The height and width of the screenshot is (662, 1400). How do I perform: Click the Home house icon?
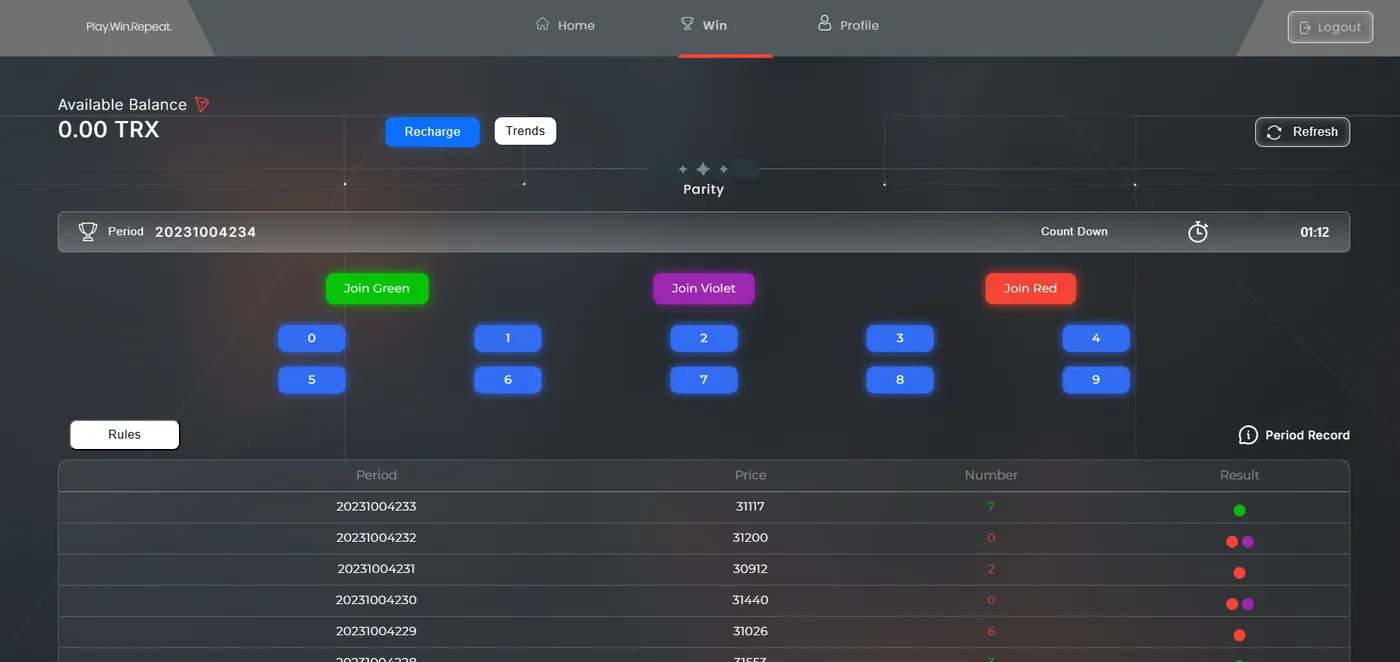543,24
